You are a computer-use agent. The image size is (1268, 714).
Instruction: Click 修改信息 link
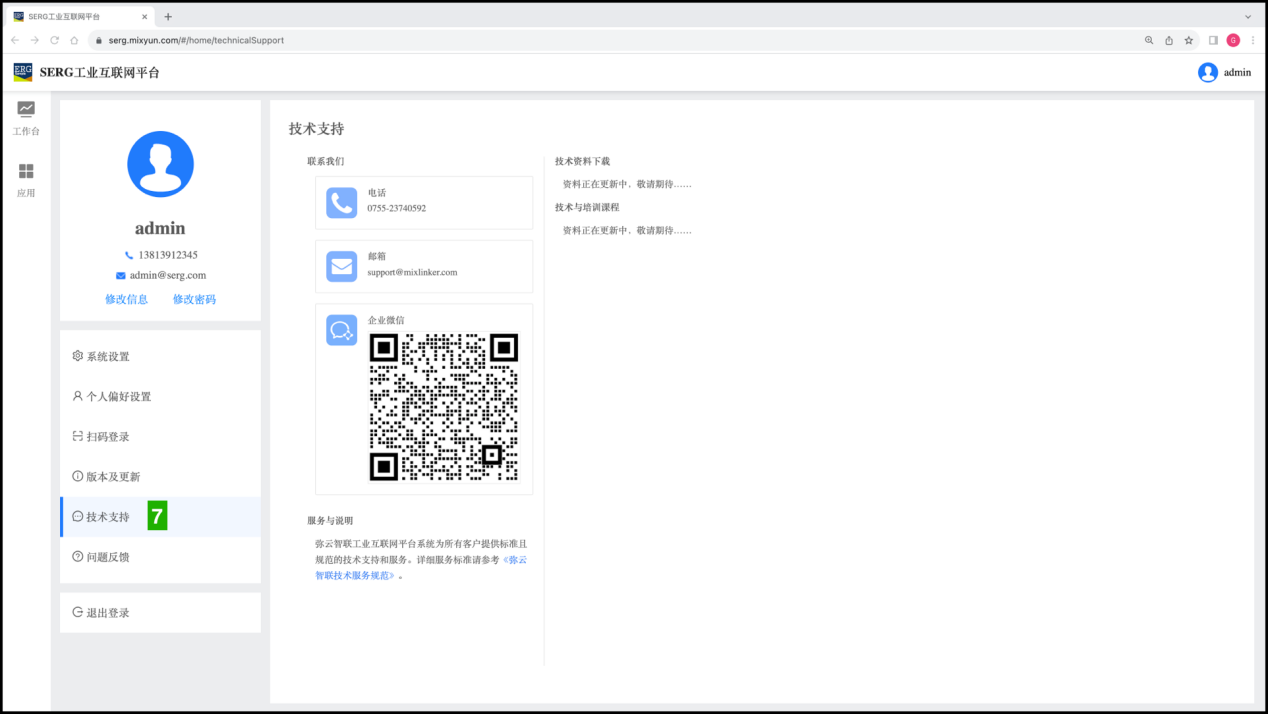click(x=126, y=299)
